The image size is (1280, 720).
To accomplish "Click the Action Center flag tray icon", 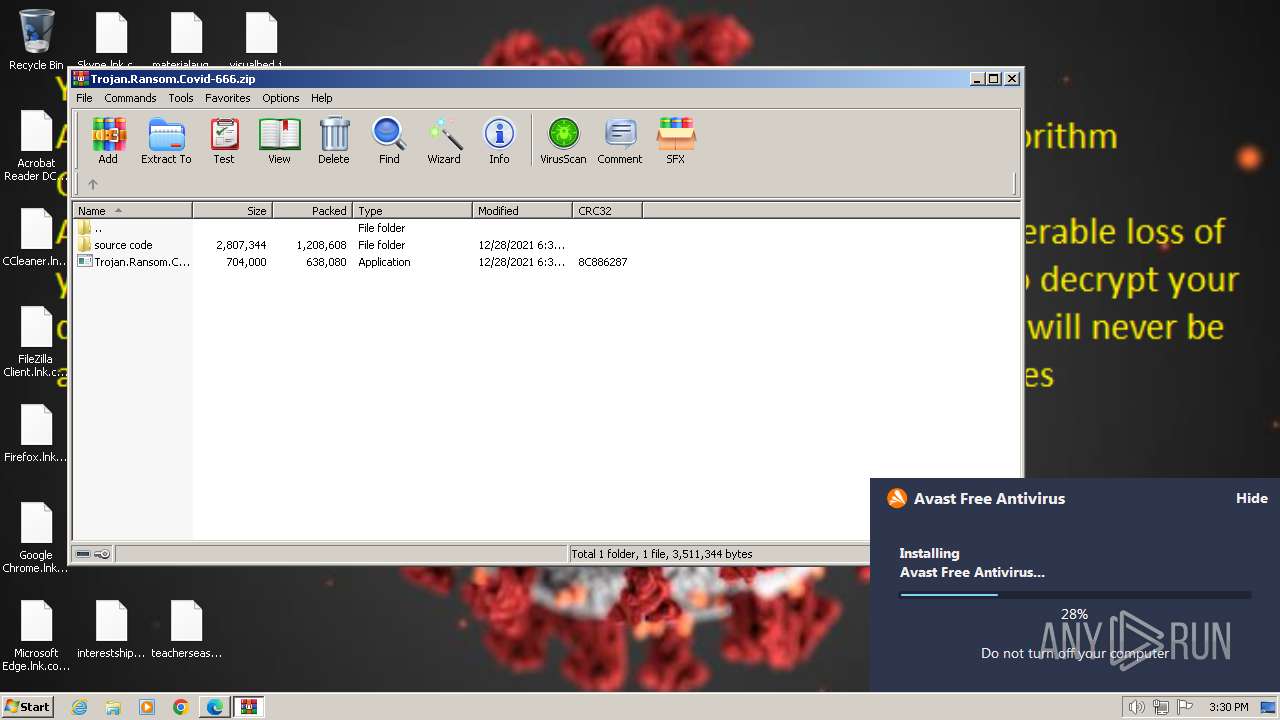I will [x=1185, y=707].
